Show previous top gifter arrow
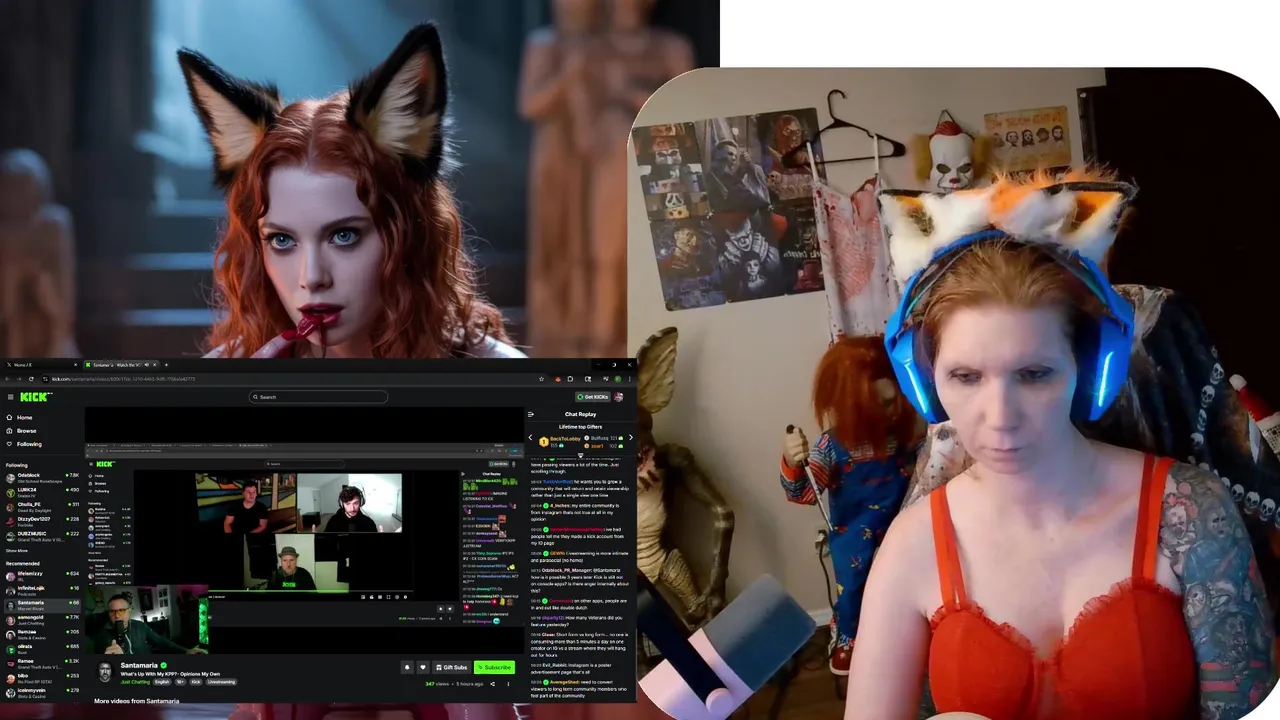Screen dimensions: 1280x720 point(530,437)
